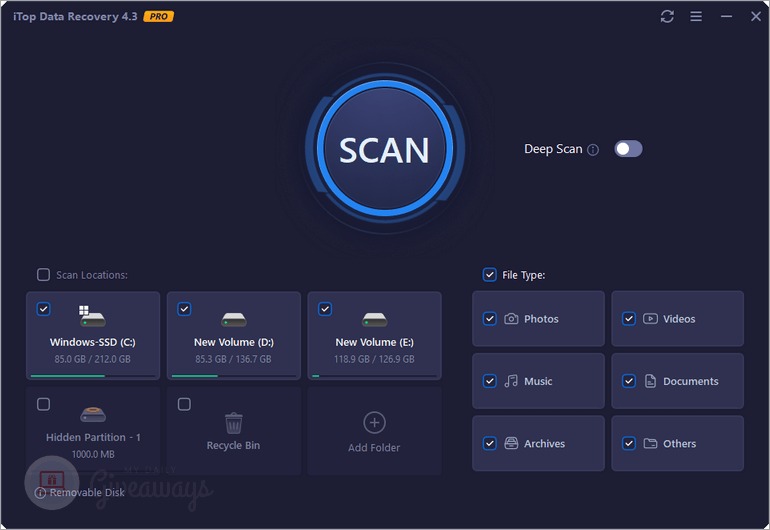Click the Add Folder plus icon
The height and width of the screenshot is (530, 770).
[374, 422]
